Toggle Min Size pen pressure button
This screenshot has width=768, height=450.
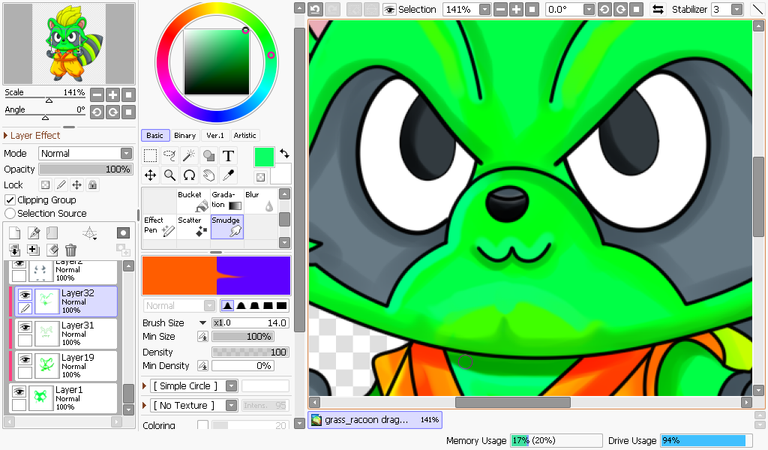click(x=202, y=336)
